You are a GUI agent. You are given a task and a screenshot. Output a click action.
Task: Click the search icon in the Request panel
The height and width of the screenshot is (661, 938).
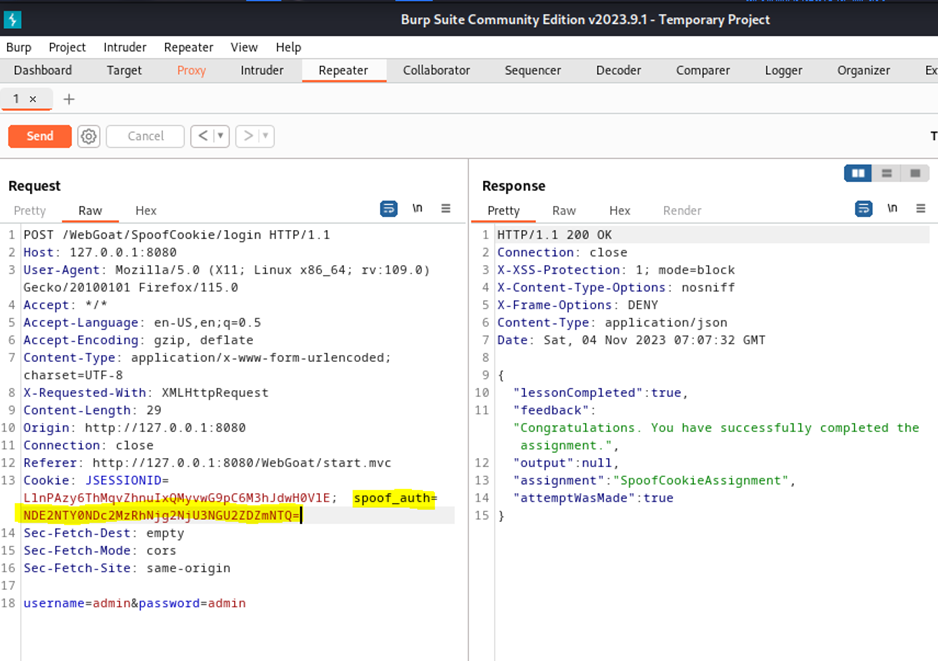[x=389, y=208]
